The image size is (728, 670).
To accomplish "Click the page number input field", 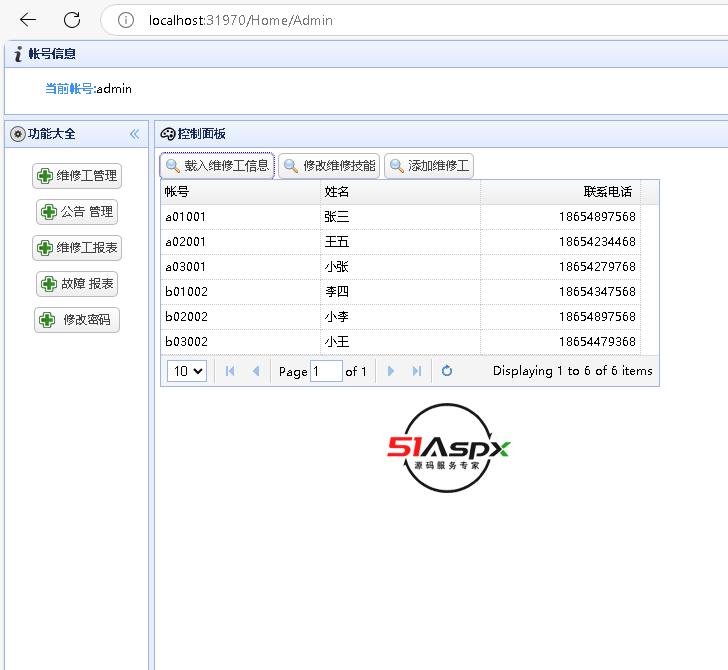I will (326, 371).
